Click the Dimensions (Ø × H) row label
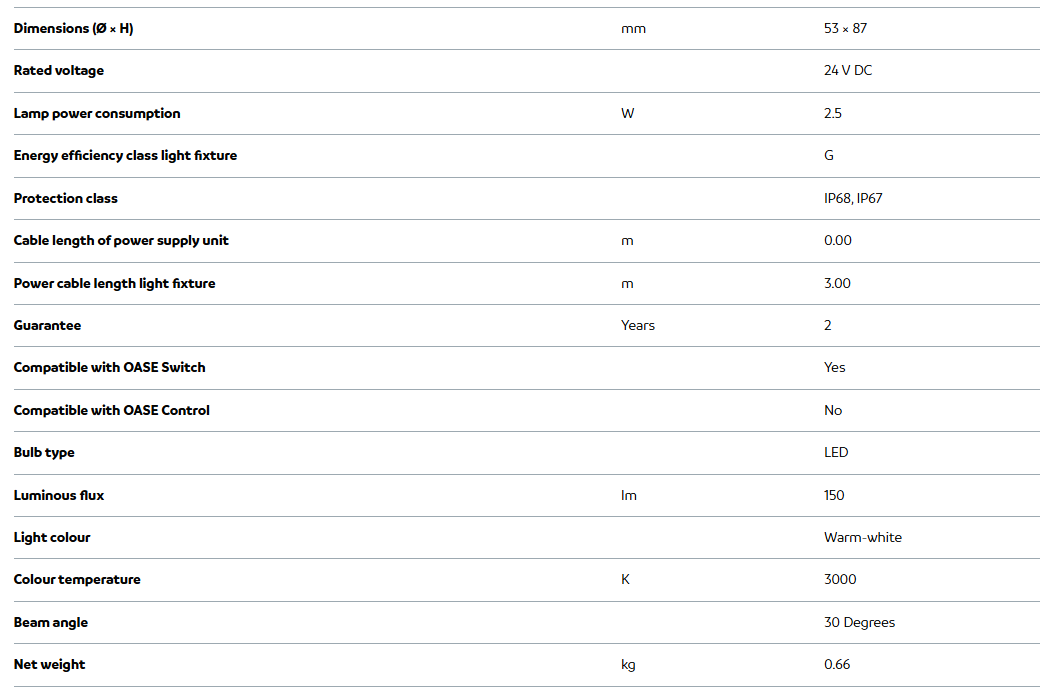The width and height of the screenshot is (1047, 696). pos(73,28)
